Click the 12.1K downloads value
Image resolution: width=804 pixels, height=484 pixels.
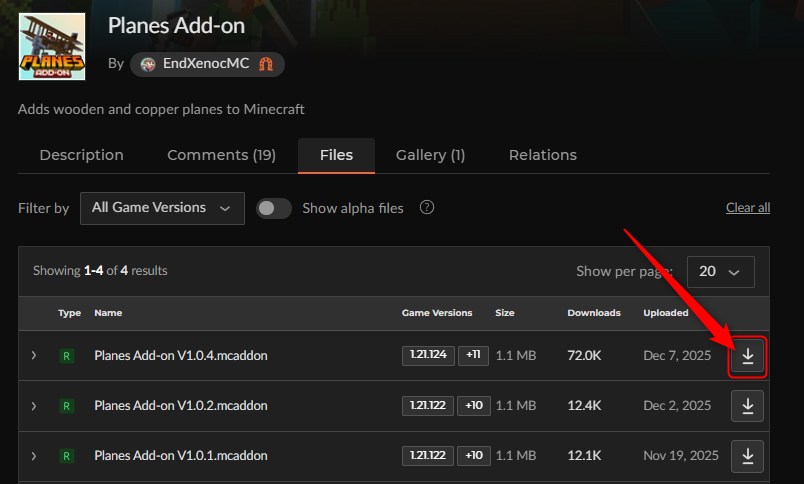(584, 456)
